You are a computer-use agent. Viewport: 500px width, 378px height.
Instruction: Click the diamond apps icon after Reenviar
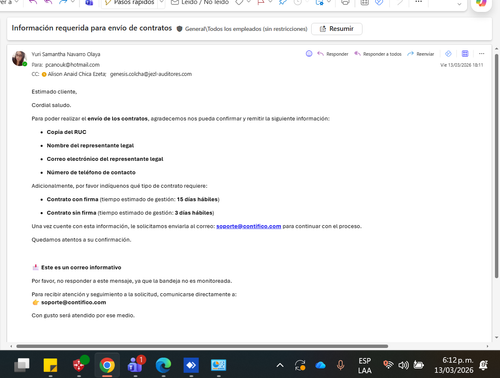coord(448,54)
